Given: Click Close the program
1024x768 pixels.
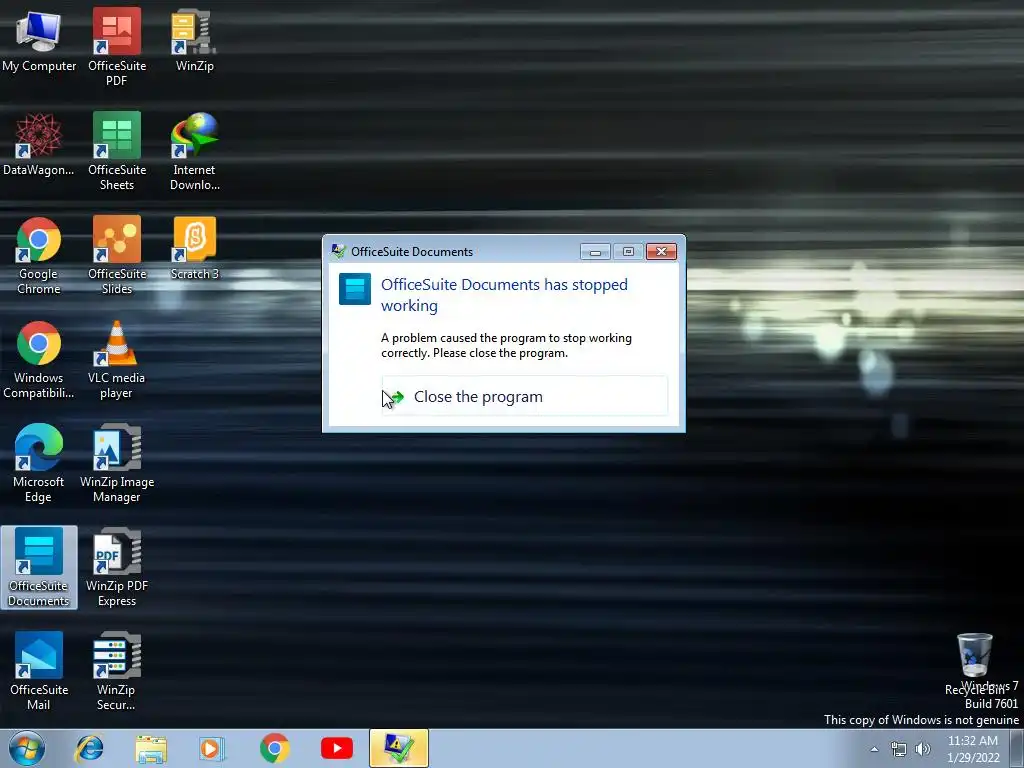Looking at the screenshot, I should click(x=524, y=396).
